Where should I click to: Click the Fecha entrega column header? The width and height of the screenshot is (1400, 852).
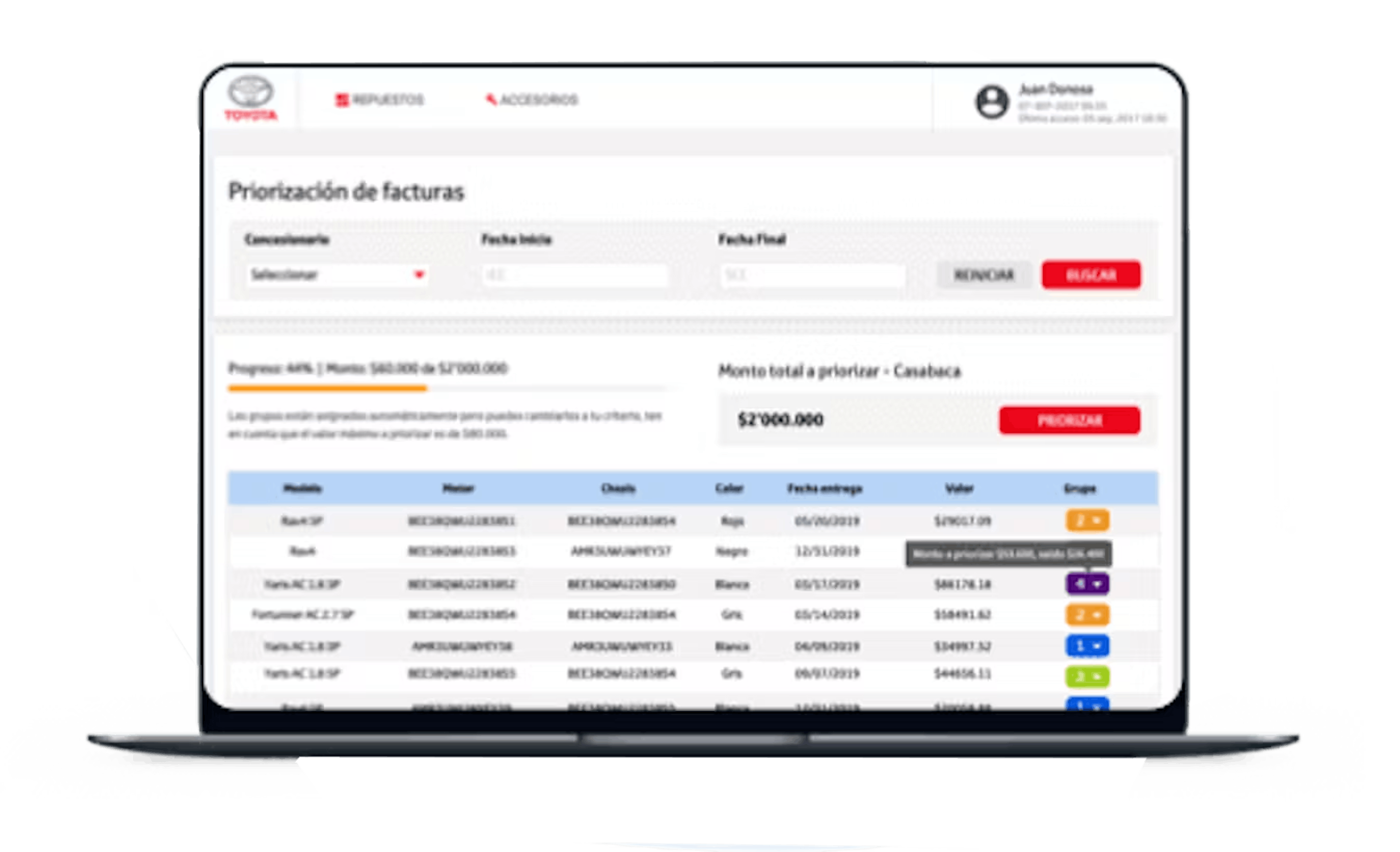click(824, 488)
